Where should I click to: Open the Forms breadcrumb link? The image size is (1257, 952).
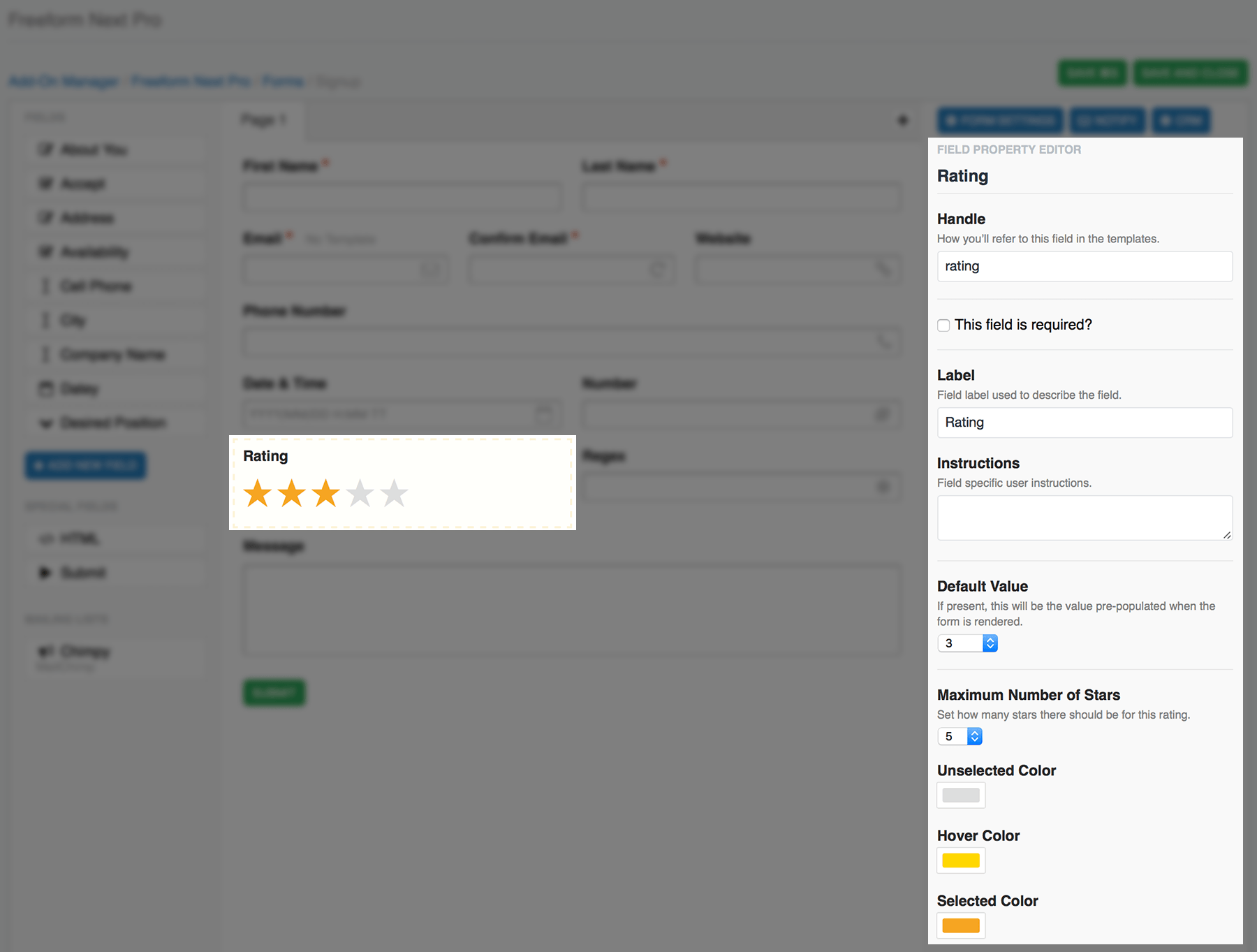283,82
